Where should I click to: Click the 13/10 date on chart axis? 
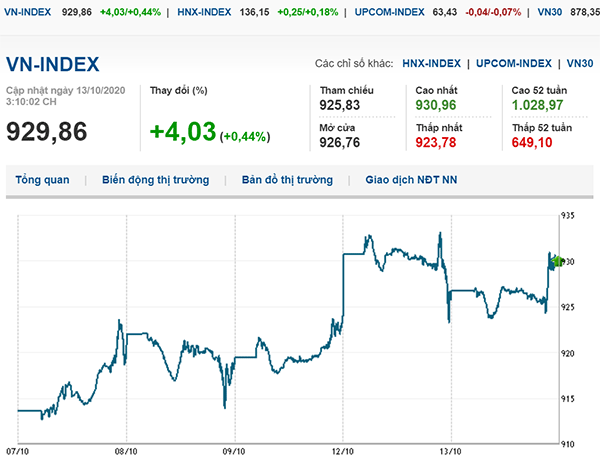tap(451, 450)
